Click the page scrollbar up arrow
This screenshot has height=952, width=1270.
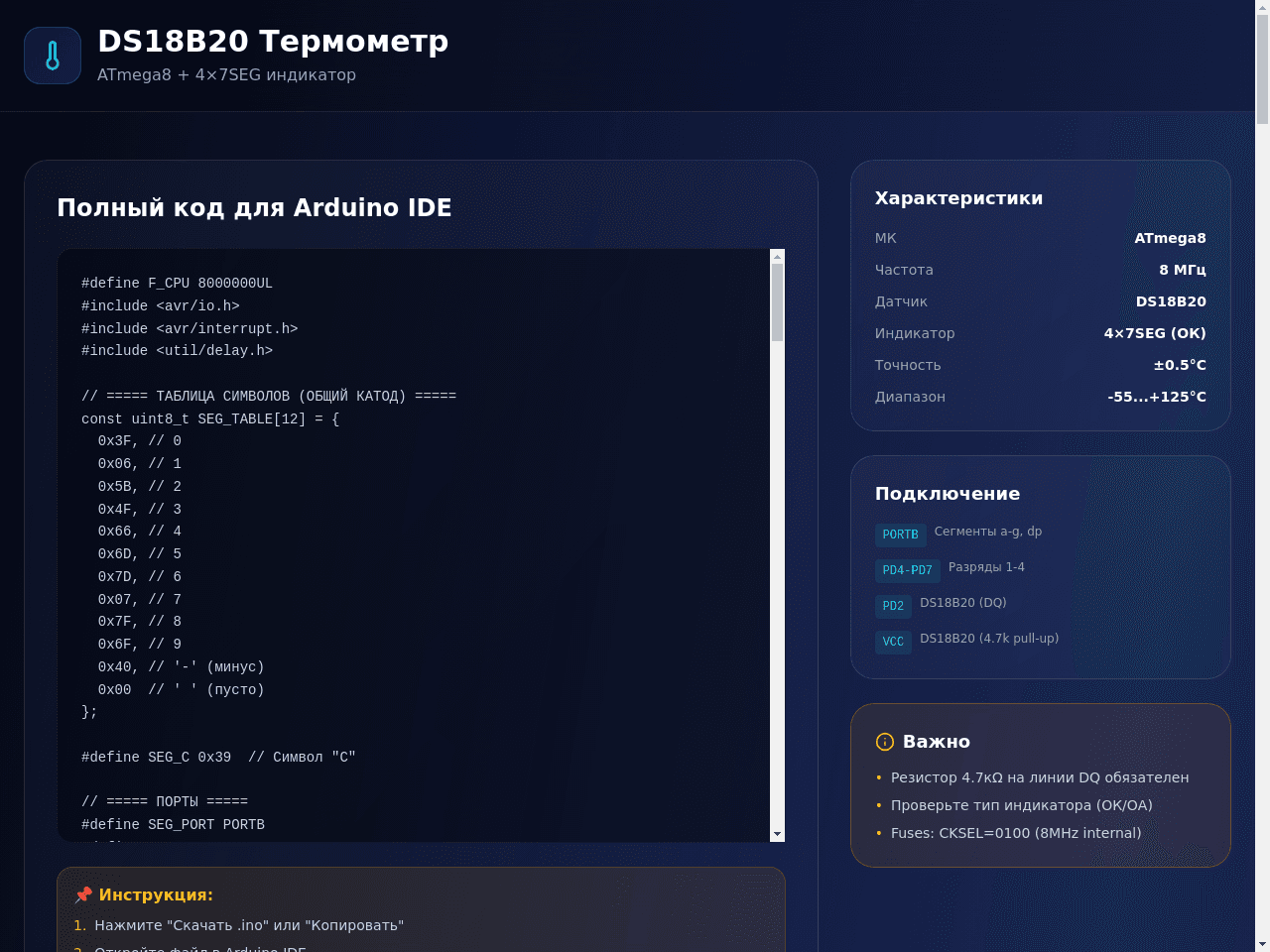(x=1262, y=7)
